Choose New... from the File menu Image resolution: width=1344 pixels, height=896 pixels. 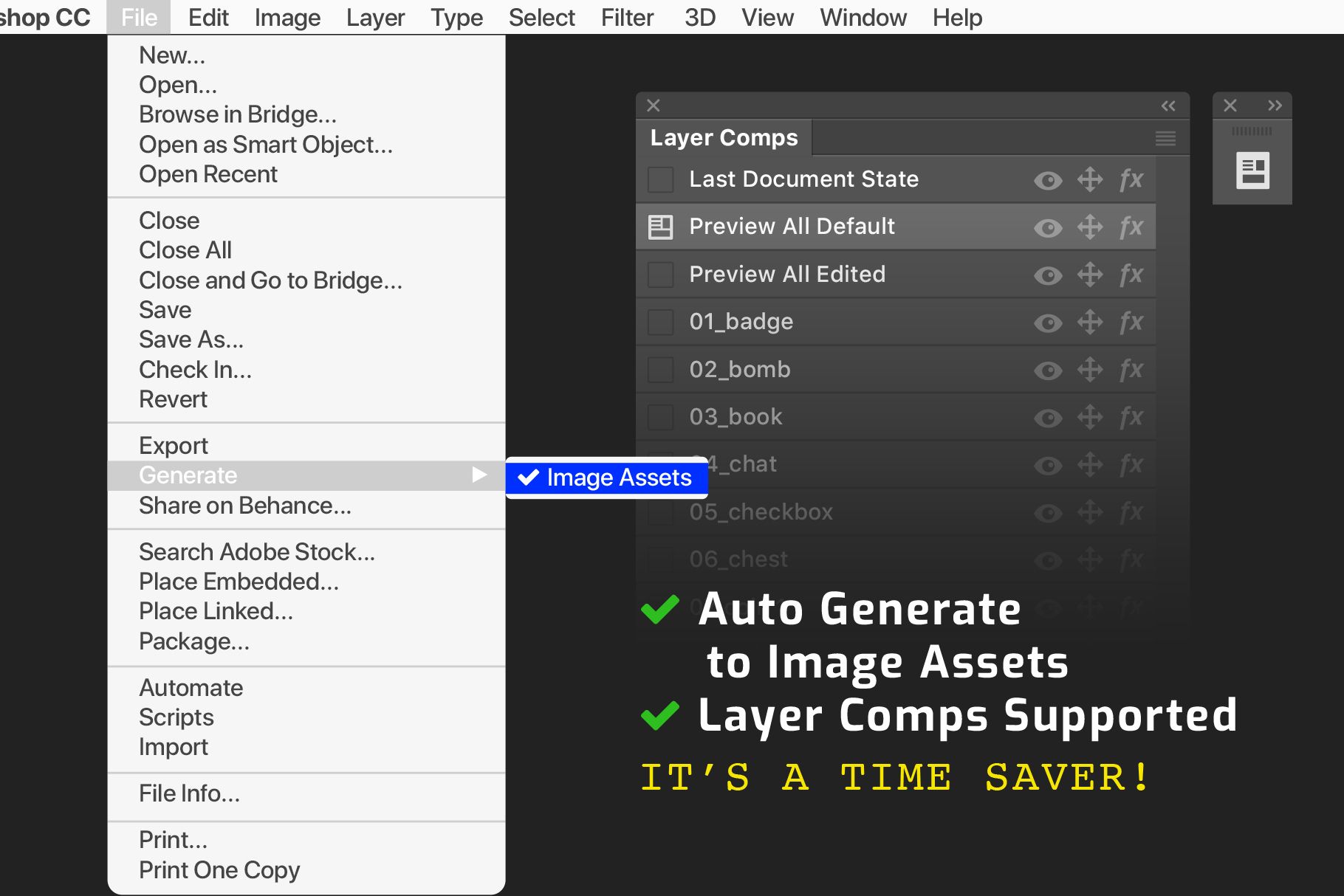click(x=306, y=55)
